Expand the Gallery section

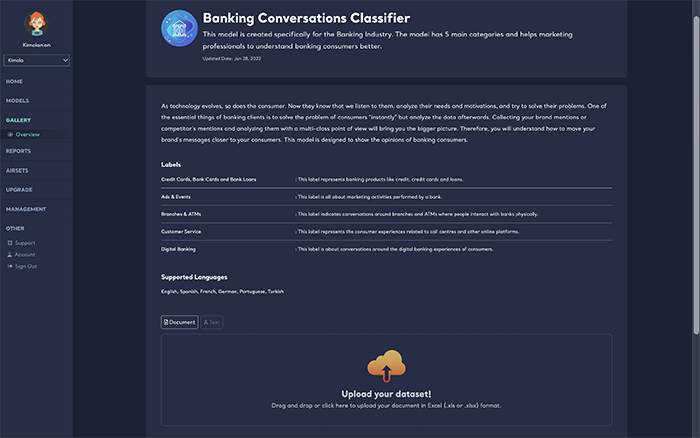[19, 120]
